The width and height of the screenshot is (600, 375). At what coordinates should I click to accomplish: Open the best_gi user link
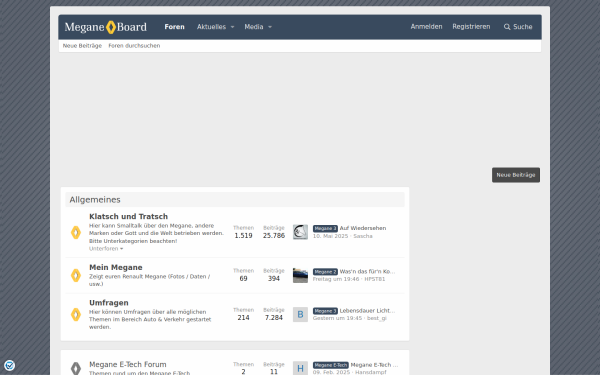click(x=377, y=318)
